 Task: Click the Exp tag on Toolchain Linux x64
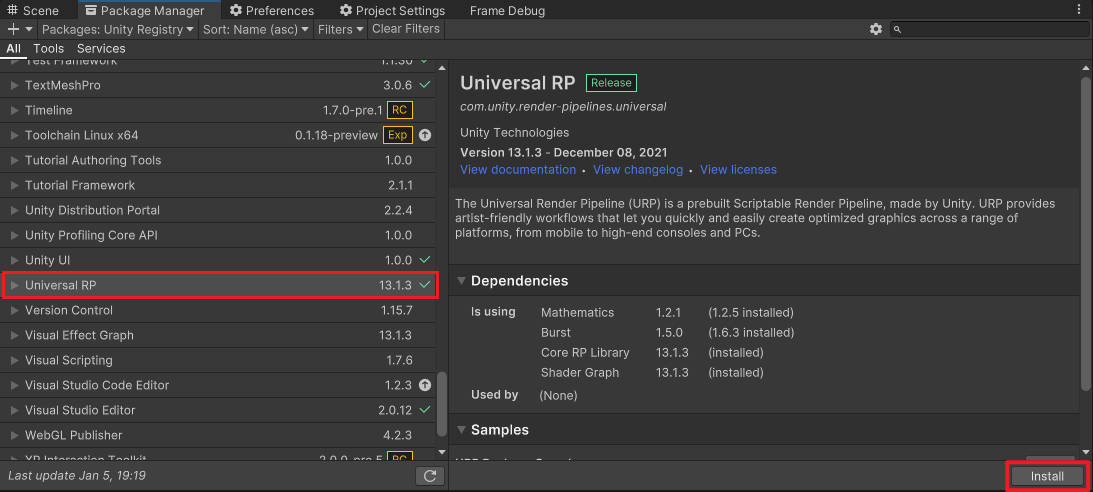[x=398, y=135]
